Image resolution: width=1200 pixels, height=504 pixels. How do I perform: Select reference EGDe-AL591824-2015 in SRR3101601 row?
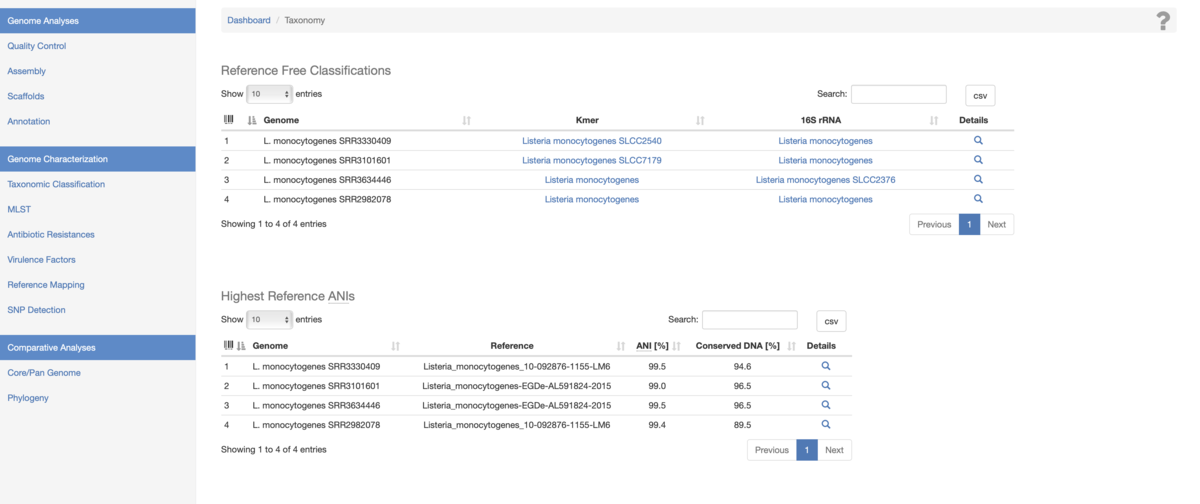click(517, 386)
